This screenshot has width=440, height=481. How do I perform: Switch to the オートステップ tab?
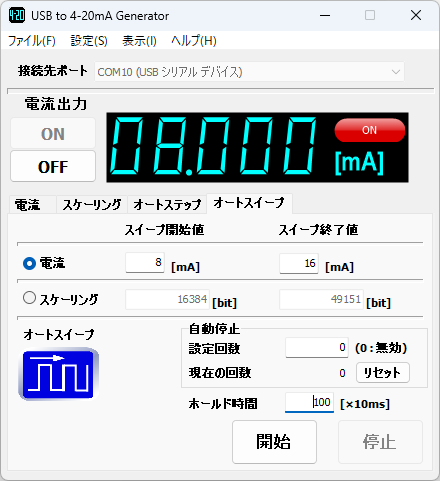tap(167, 204)
